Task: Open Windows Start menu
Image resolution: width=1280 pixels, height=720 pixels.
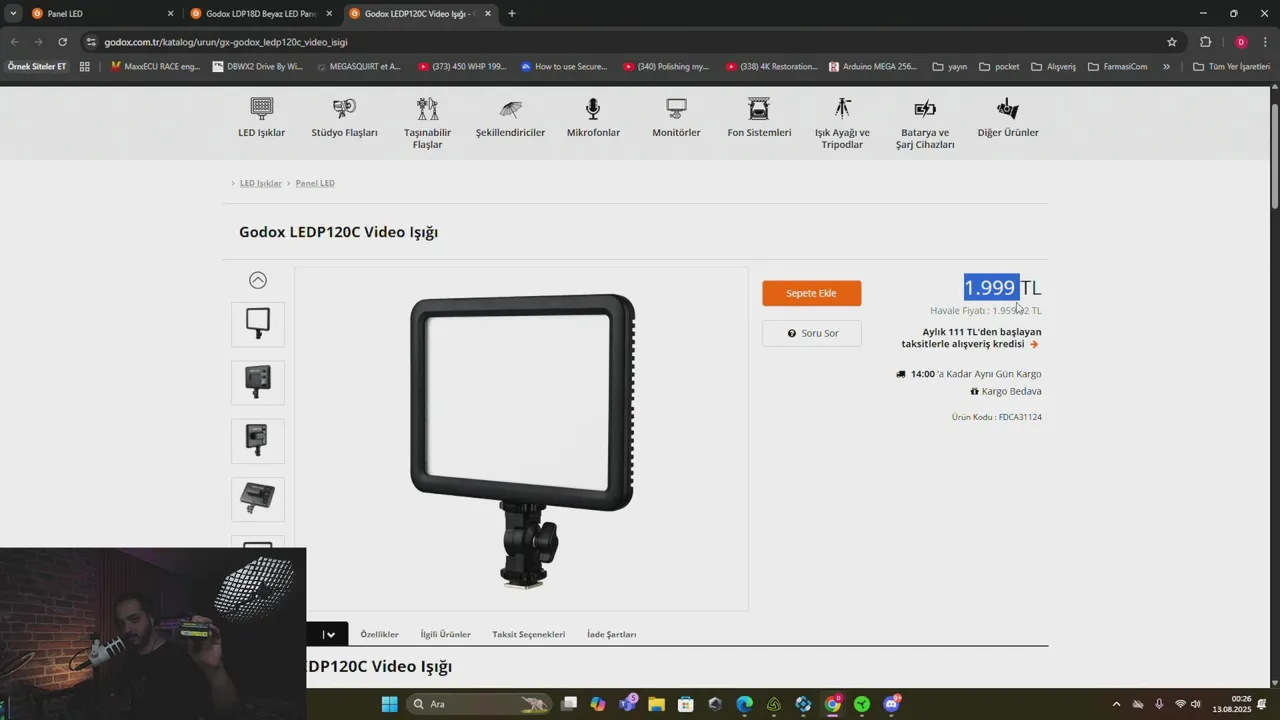Action: 389,704
